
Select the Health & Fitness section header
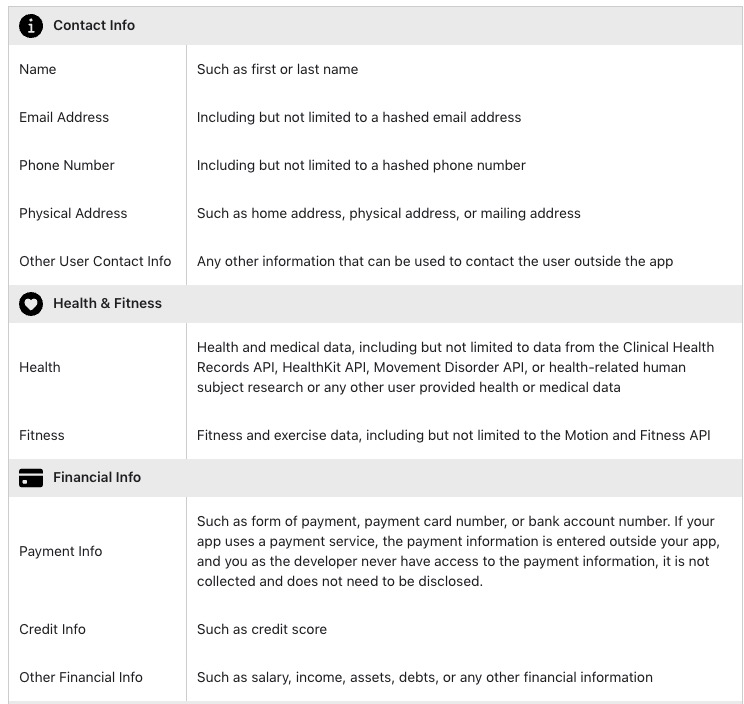point(107,303)
